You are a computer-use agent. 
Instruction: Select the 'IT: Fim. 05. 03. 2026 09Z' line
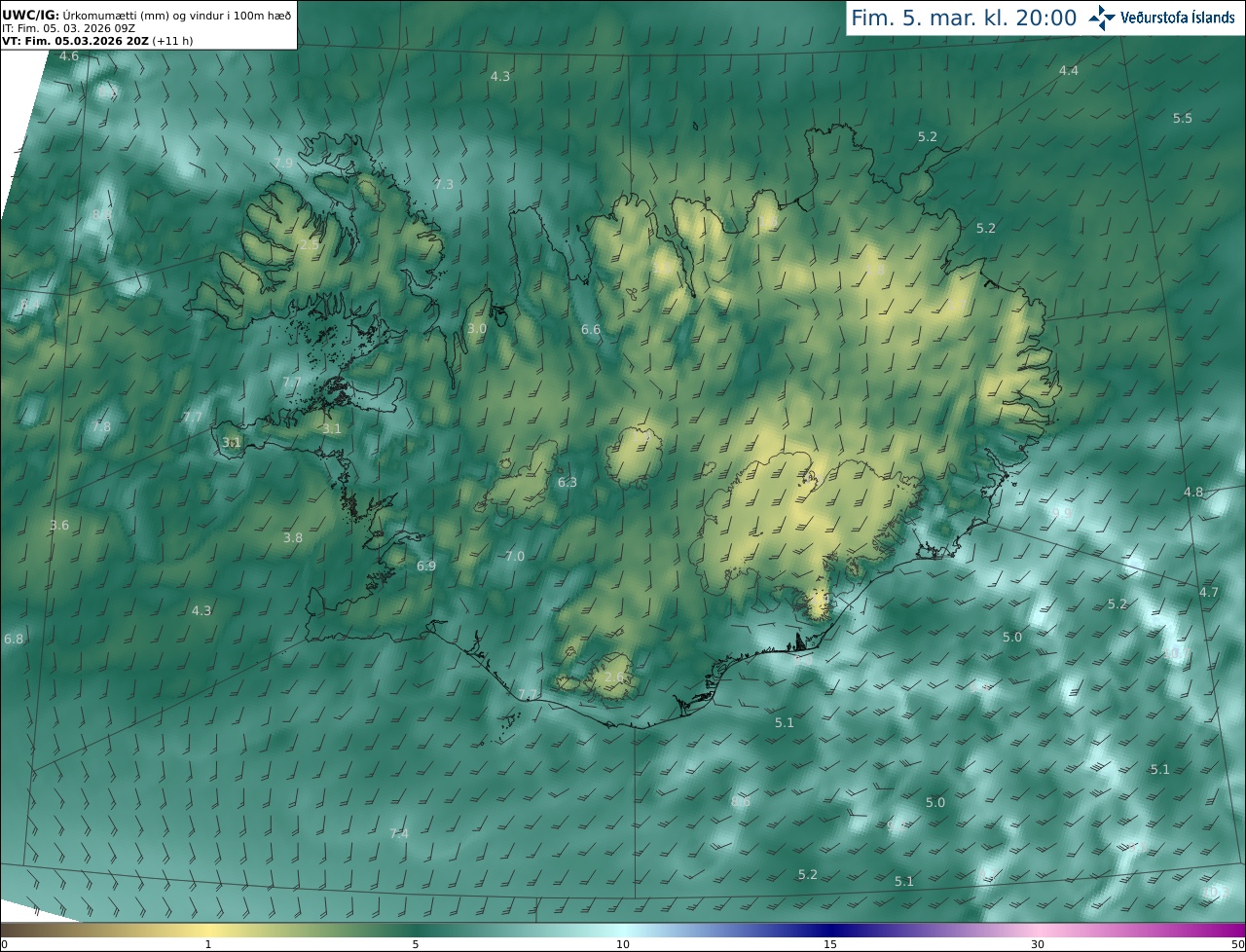pyautogui.click(x=68, y=27)
